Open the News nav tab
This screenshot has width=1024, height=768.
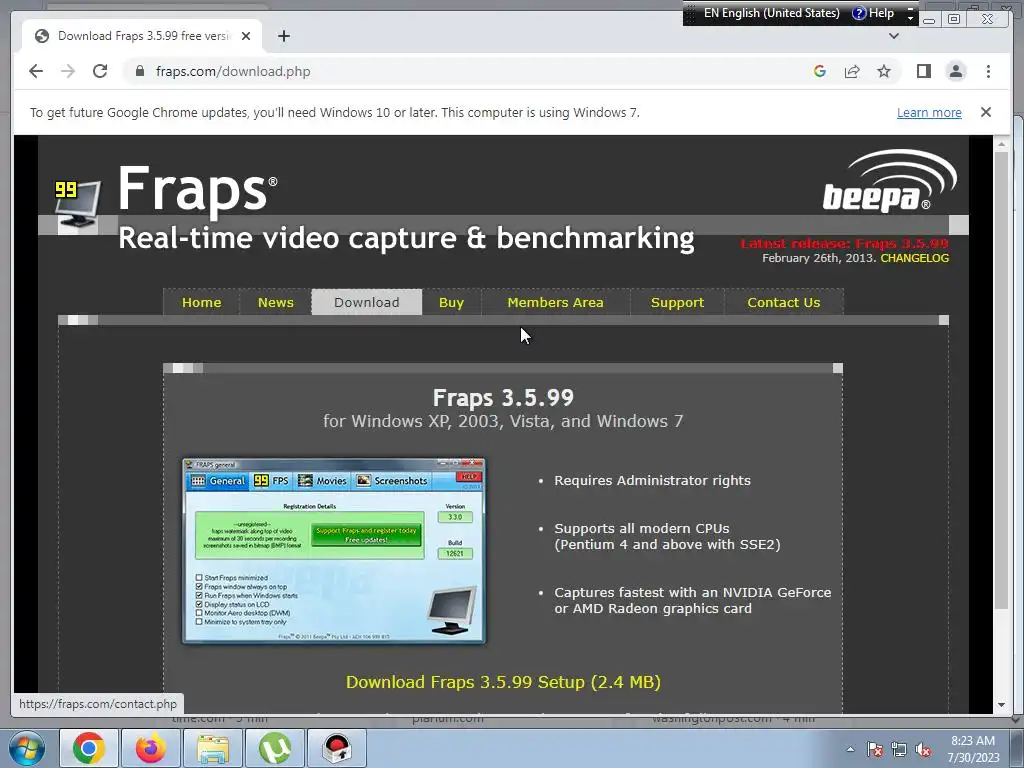pyautogui.click(x=276, y=302)
